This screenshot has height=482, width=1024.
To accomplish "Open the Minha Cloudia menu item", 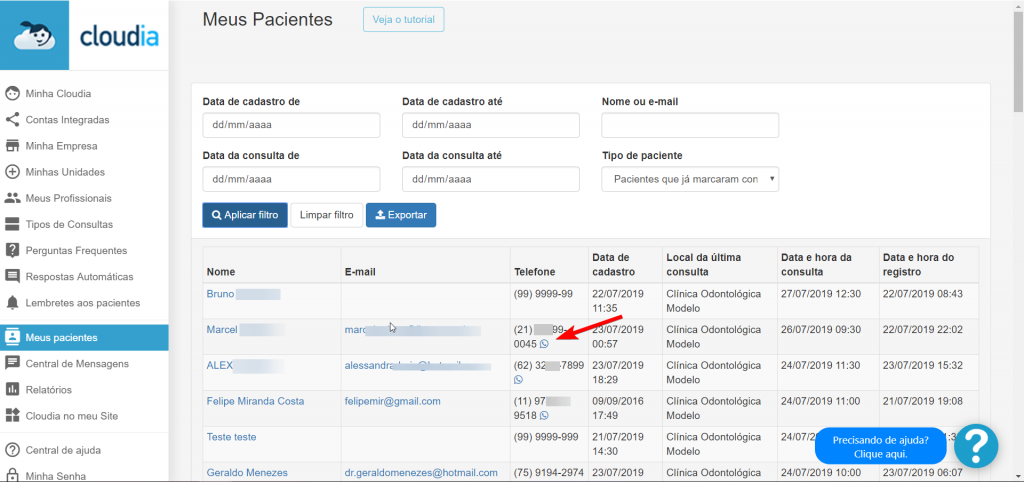I will [x=58, y=93].
